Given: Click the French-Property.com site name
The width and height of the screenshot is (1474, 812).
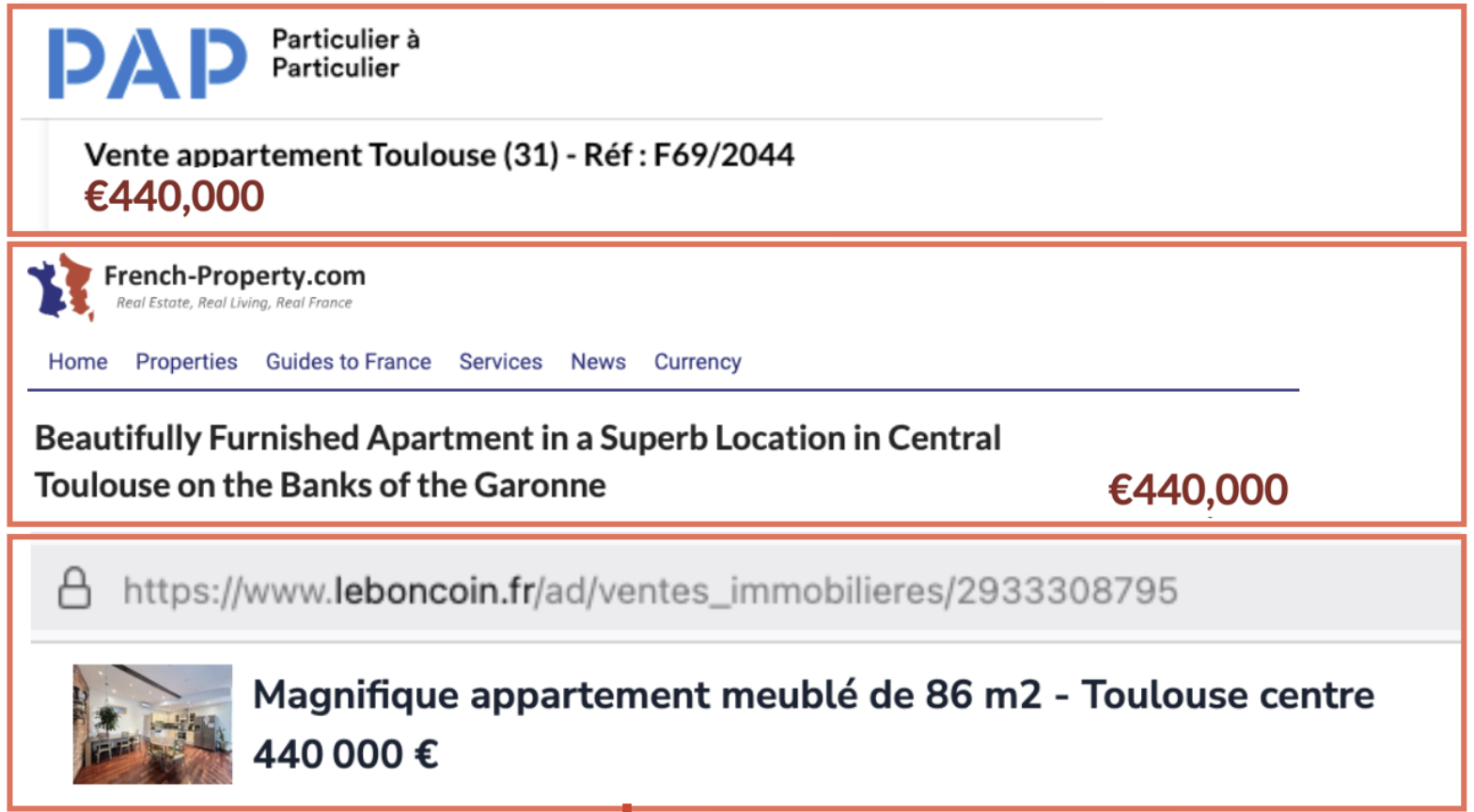Looking at the screenshot, I should tap(234, 276).
